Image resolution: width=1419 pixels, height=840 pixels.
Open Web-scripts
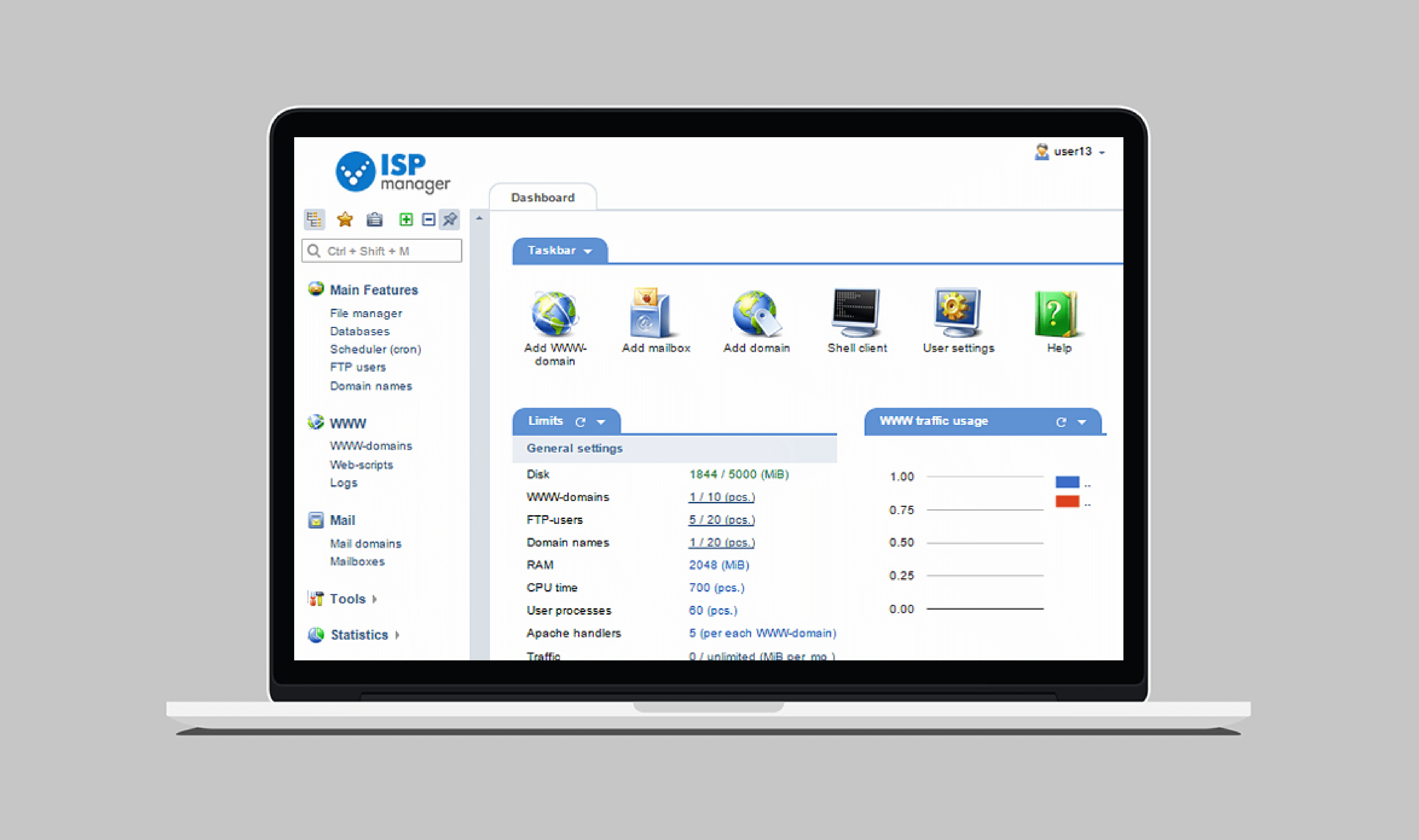pos(361,465)
